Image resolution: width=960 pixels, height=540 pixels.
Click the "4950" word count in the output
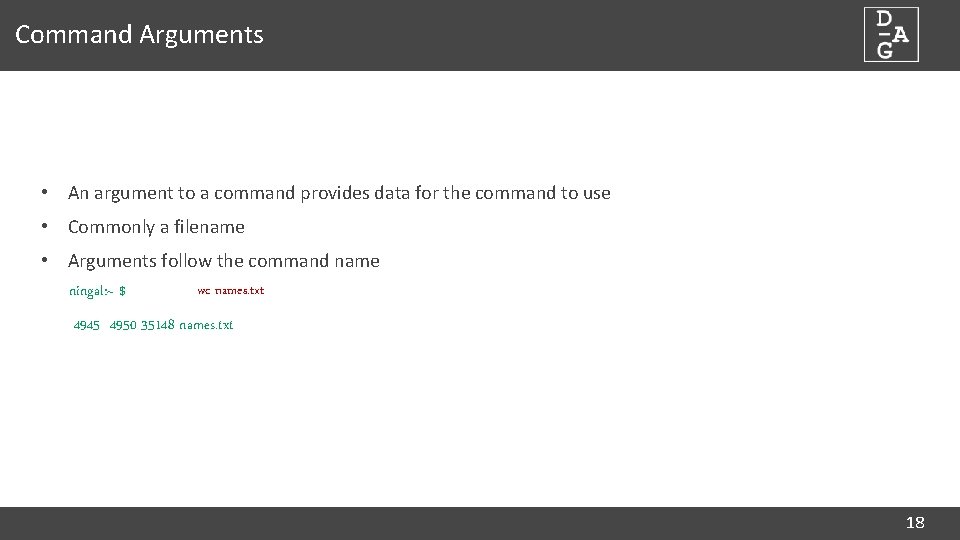tap(123, 325)
